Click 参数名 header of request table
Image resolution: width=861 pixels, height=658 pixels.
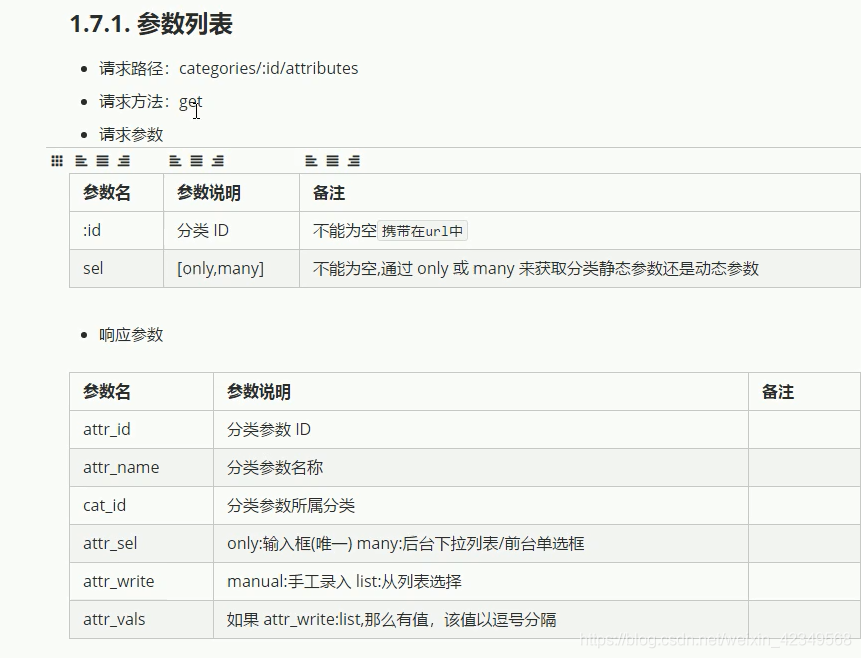(116, 193)
